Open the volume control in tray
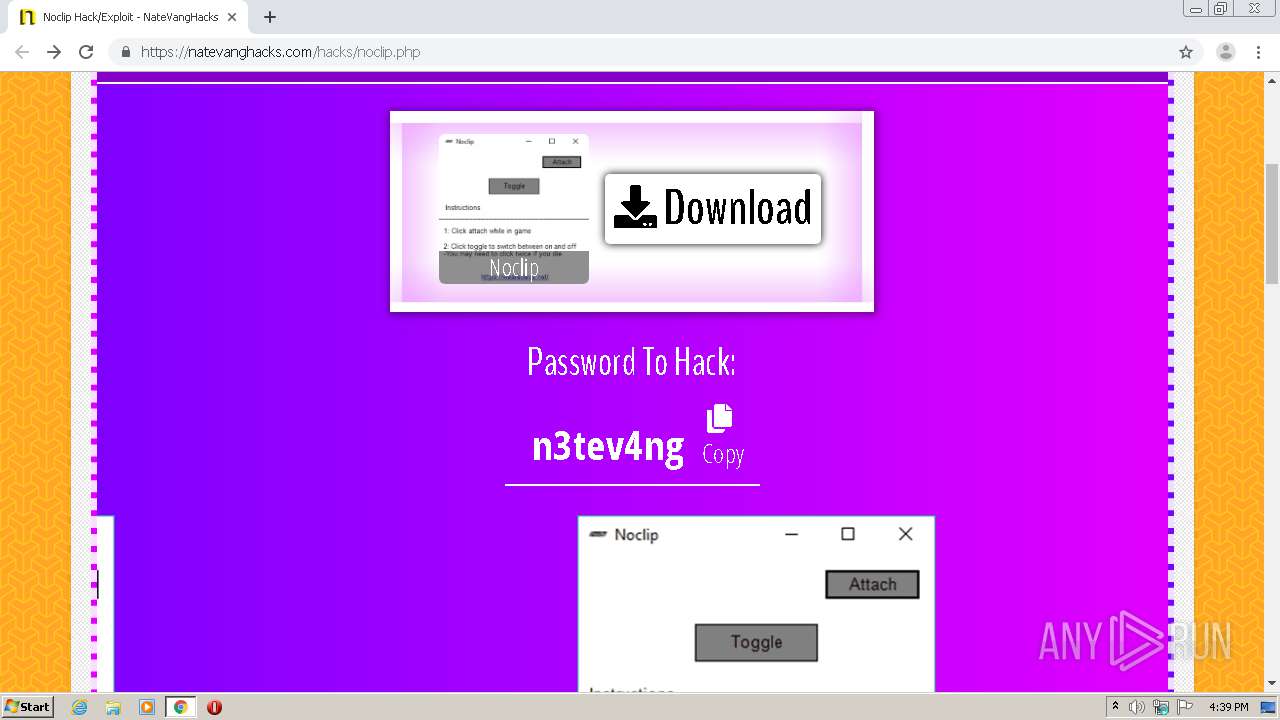1280x720 pixels. (1137, 707)
